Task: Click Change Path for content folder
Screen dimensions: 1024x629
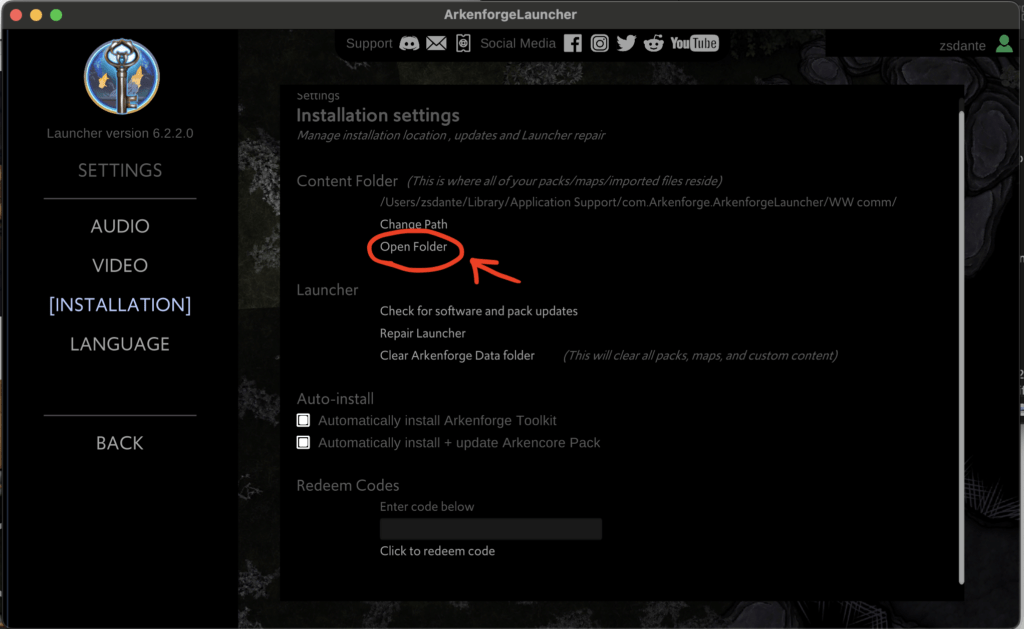Action: 413,225
